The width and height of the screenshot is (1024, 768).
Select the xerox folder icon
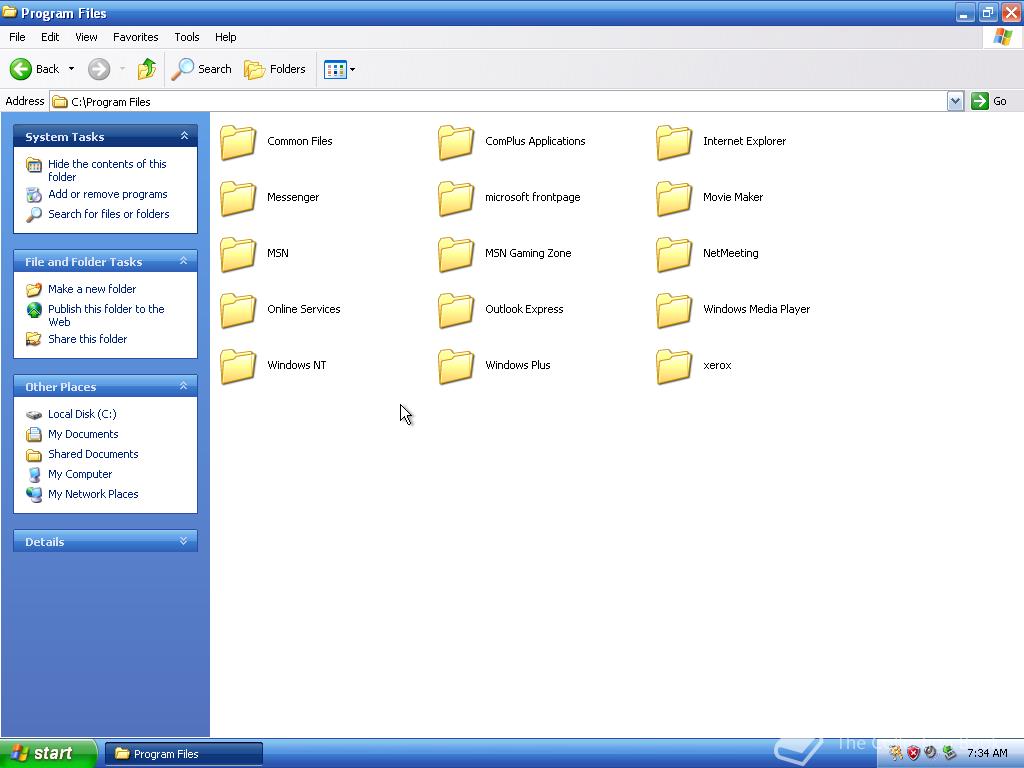[x=674, y=366]
